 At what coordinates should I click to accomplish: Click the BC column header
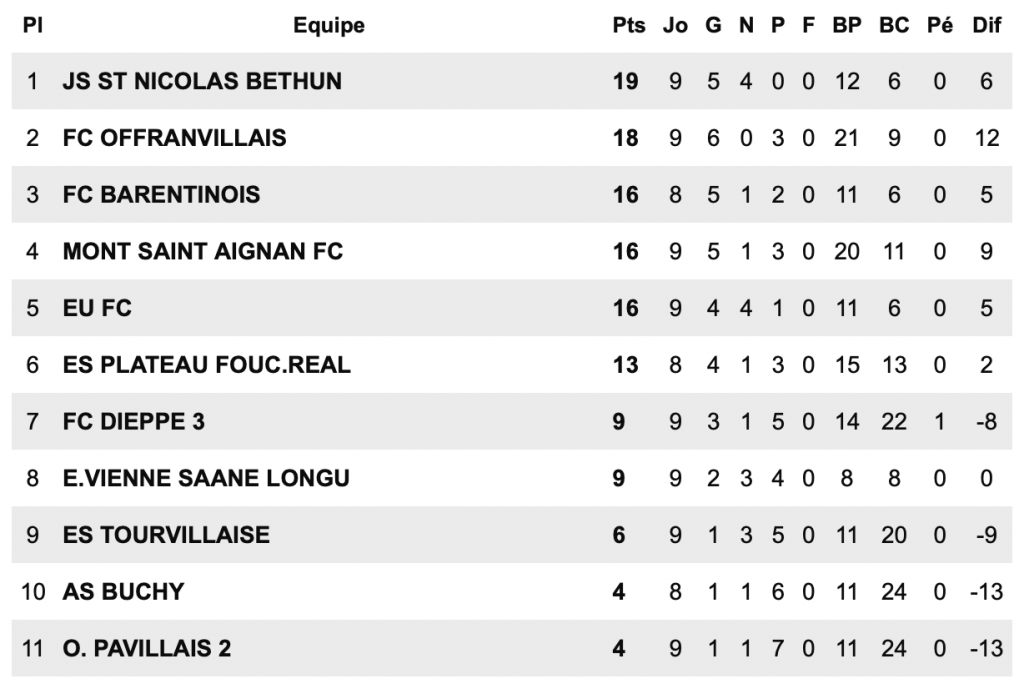click(x=894, y=26)
